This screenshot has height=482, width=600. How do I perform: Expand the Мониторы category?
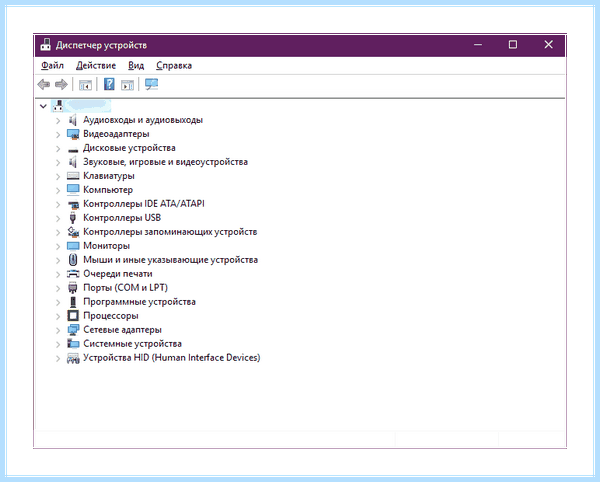tap(58, 246)
